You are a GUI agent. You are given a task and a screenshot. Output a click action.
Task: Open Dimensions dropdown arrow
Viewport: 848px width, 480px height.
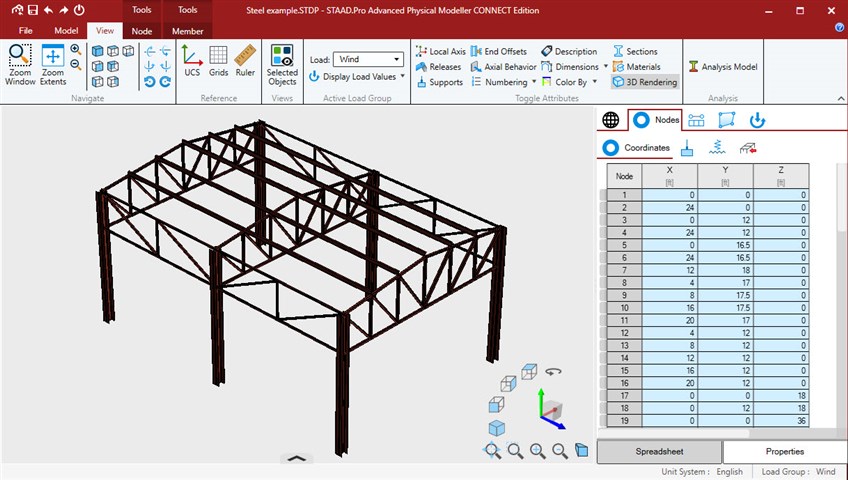(x=606, y=66)
